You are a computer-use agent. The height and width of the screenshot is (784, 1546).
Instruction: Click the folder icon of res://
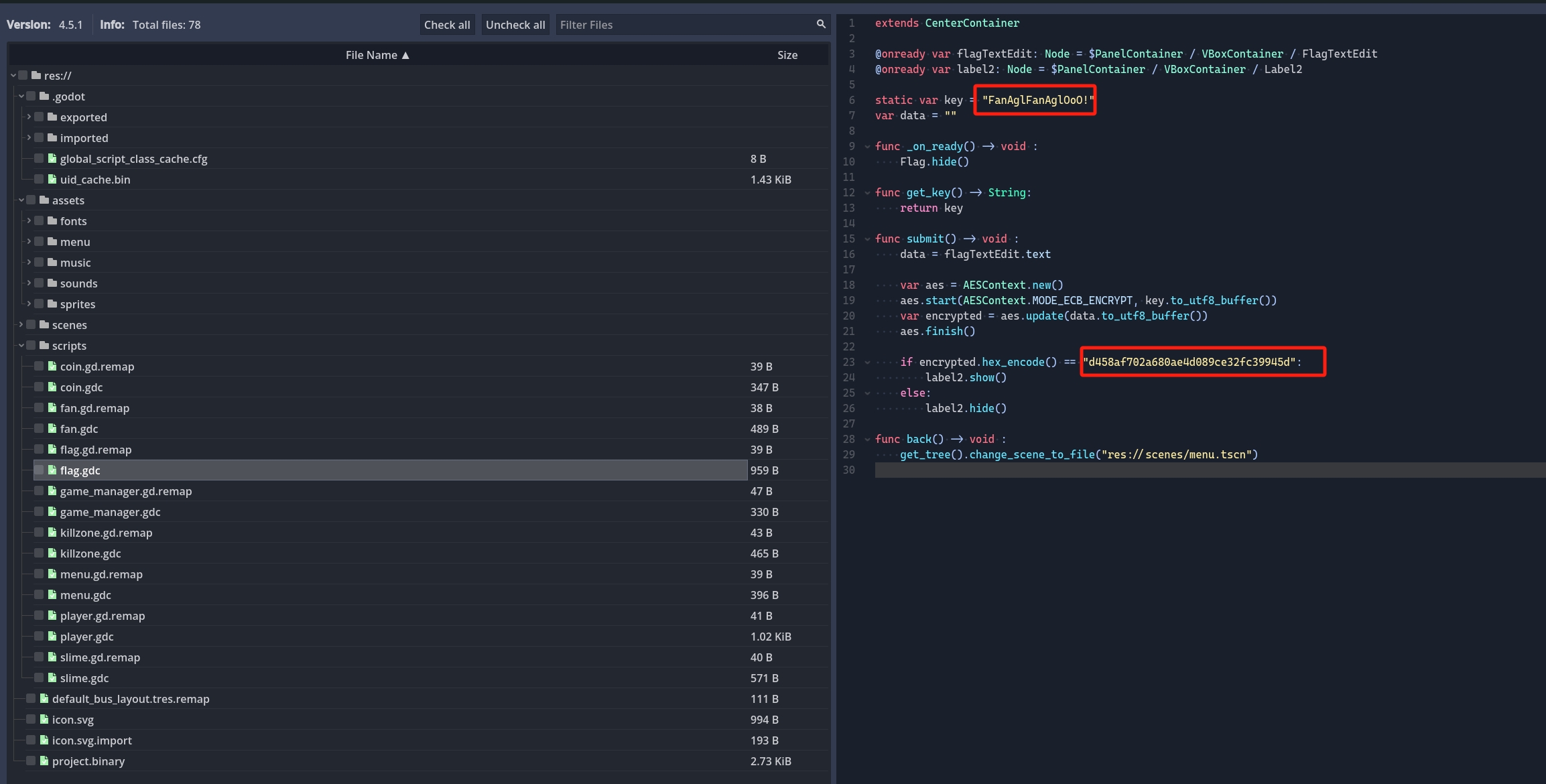point(36,75)
